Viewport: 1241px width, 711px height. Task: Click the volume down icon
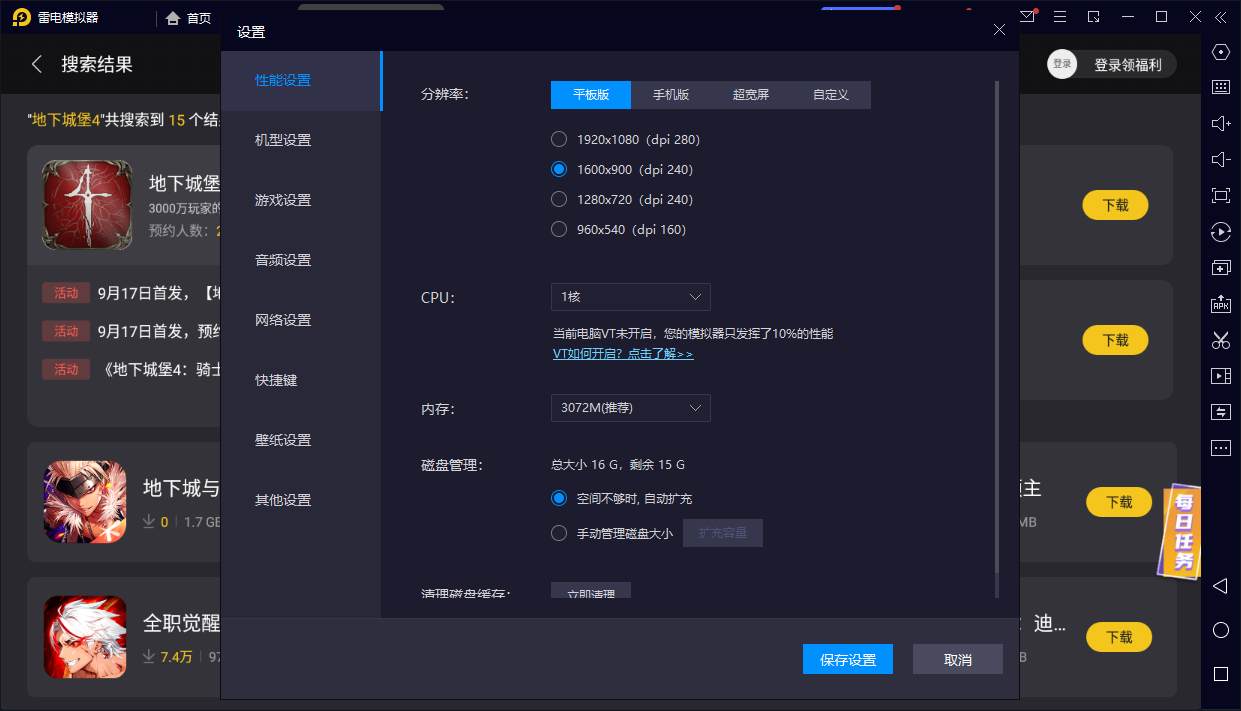pyautogui.click(x=1220, y=159)
